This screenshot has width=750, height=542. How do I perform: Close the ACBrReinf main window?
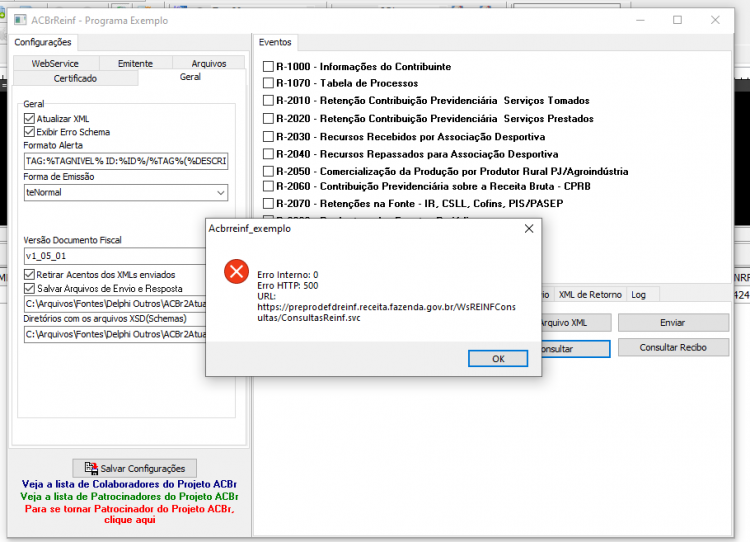pos(715,20)
